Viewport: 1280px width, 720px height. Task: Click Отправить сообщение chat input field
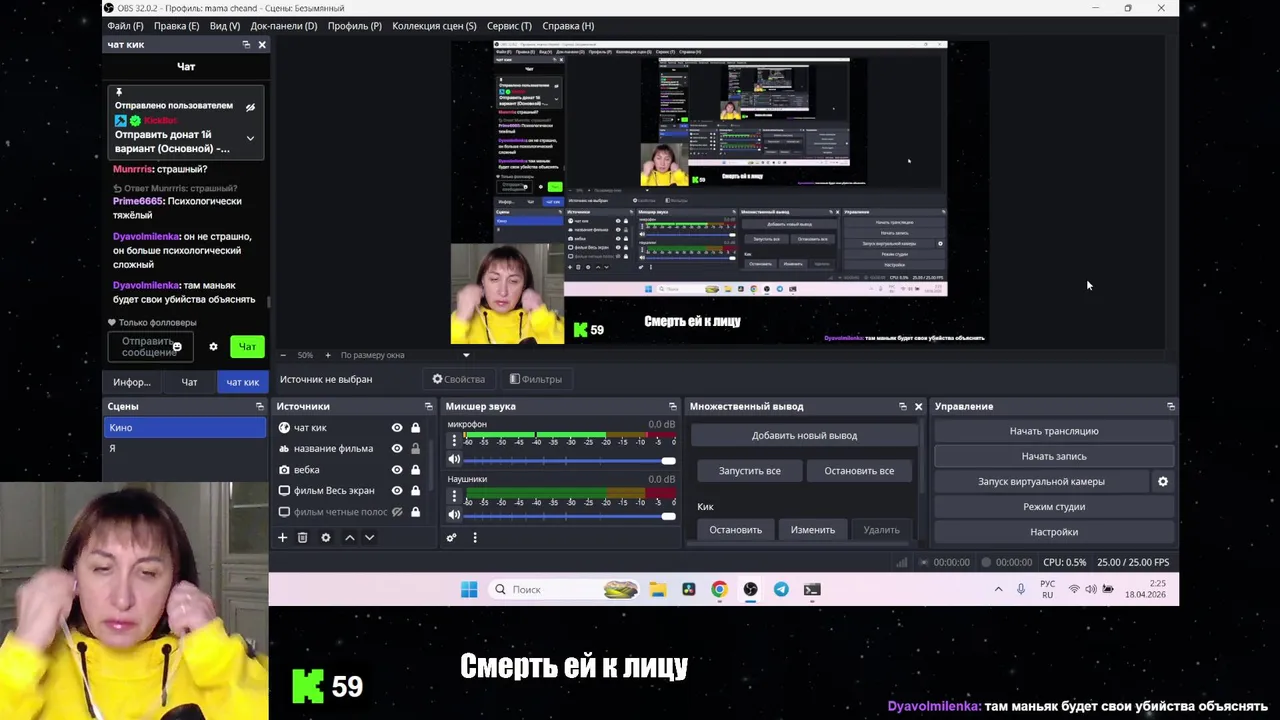click(x=149, y=347)
